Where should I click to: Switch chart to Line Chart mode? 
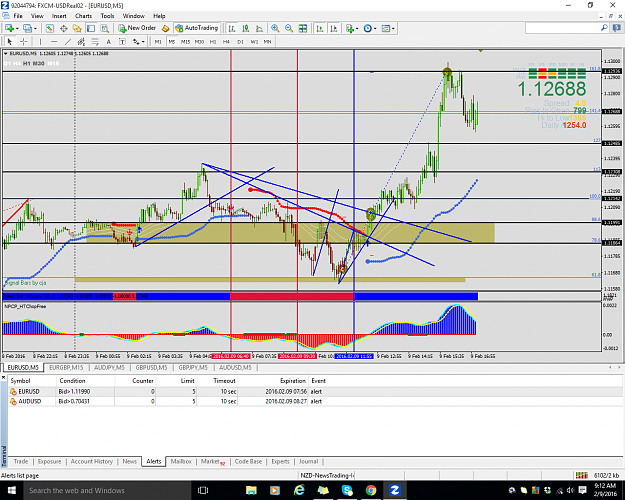(x=259, y=28)
